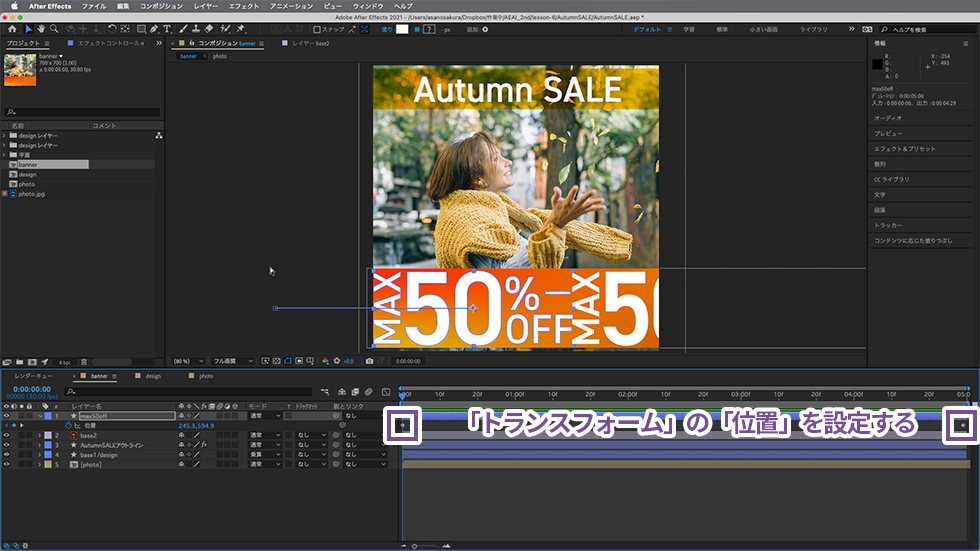Select the Zoom magnifier tool
980x551 pixels.
pyautogui.click(x=54, y=29)
